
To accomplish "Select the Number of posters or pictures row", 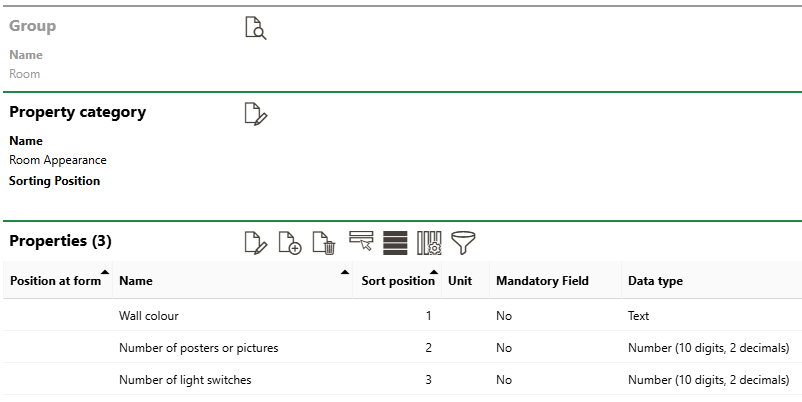I will pos(402,348).
